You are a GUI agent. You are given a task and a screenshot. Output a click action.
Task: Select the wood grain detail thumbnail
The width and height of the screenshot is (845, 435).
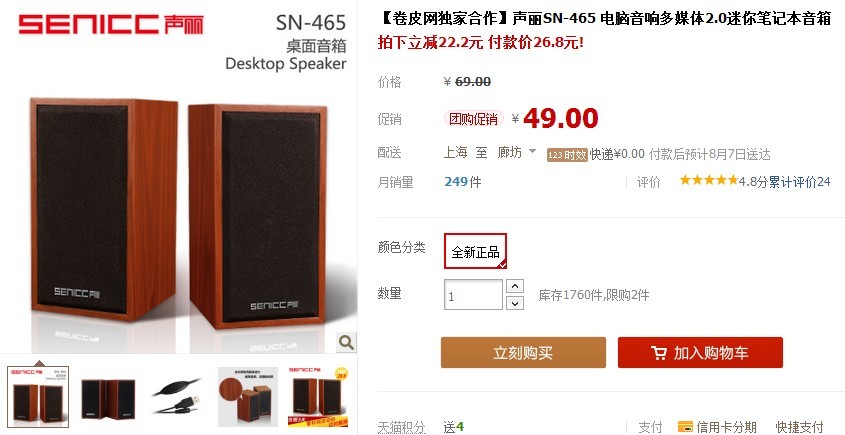click(248, 397)
